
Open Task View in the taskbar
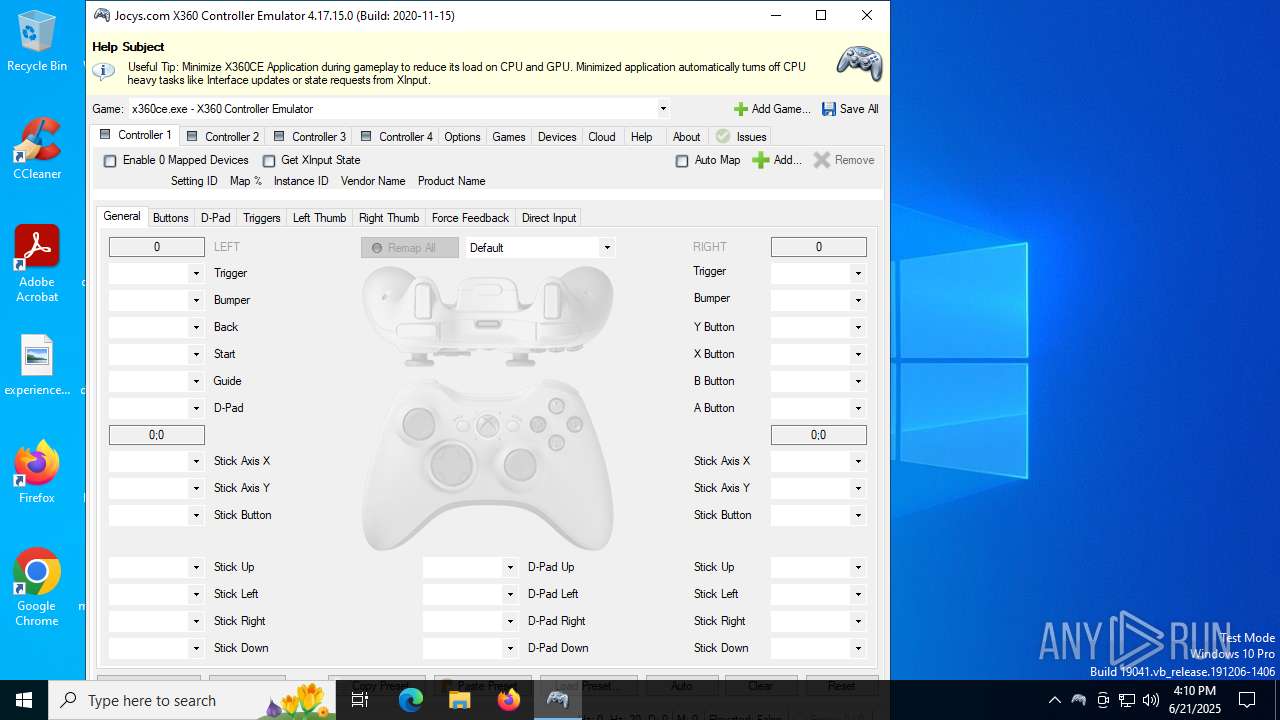(x=360, y=700)
